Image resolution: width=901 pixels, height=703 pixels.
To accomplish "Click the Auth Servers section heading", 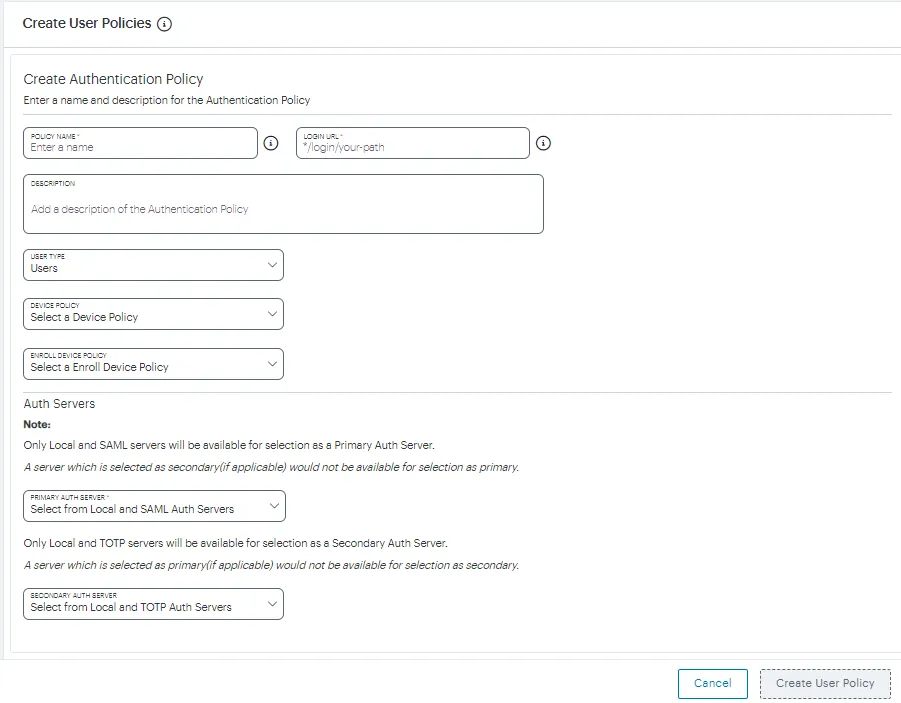I will (59, 404).
